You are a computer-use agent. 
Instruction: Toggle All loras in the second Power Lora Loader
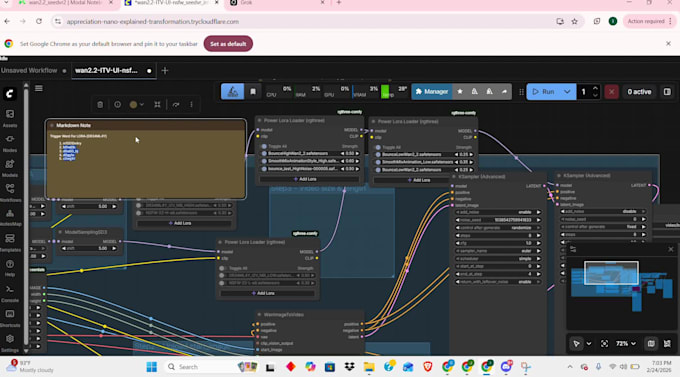tap(378, 148)
